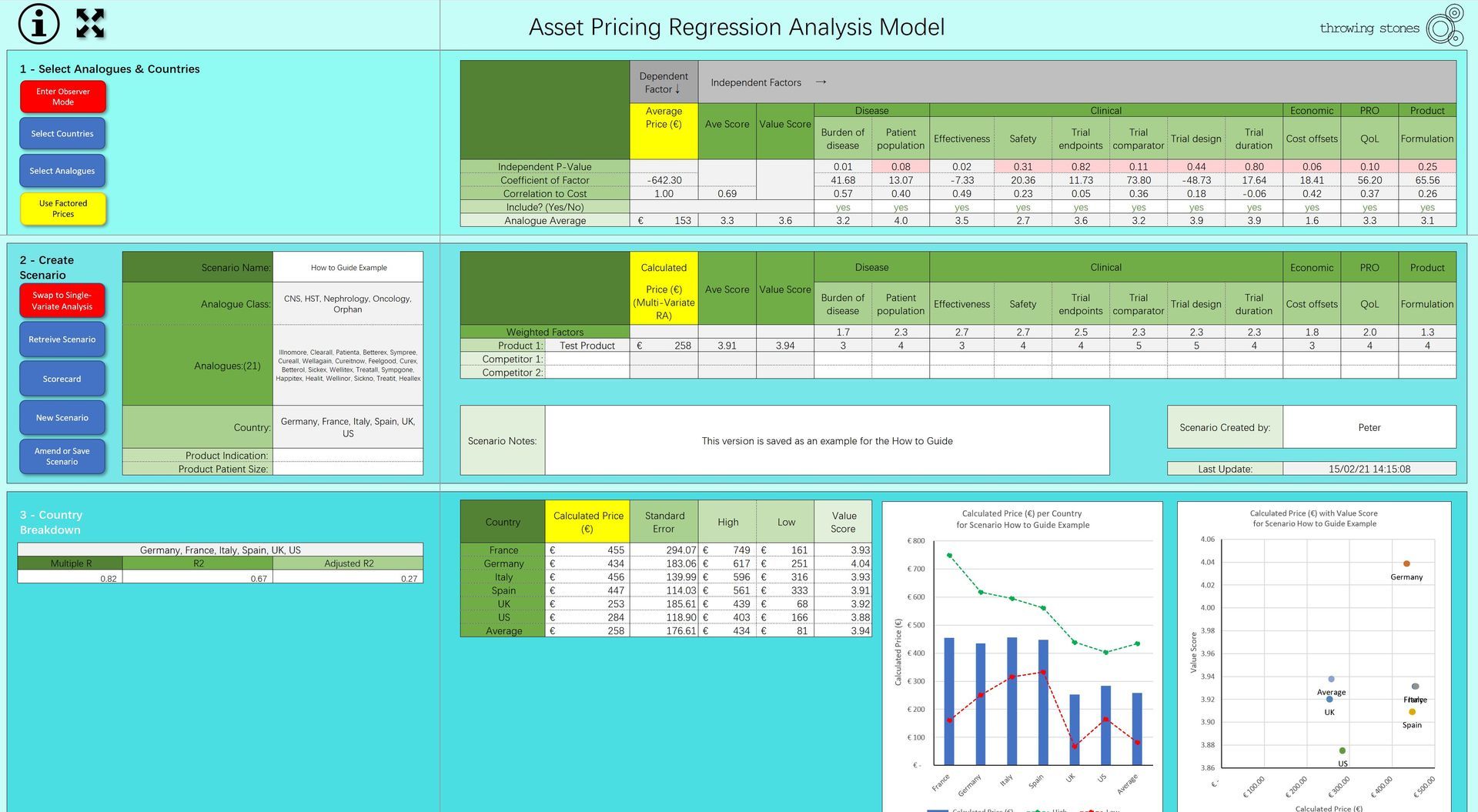Toggle Include yes under Formulation
This screenshot has width=1478, height=812.
tap(1427, 207)
